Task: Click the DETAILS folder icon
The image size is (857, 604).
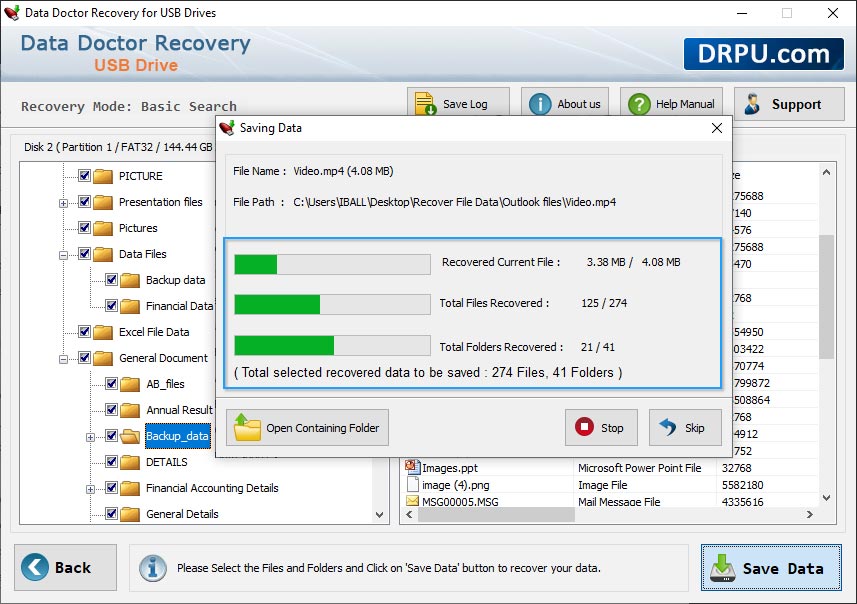Action: coord(130,462)
